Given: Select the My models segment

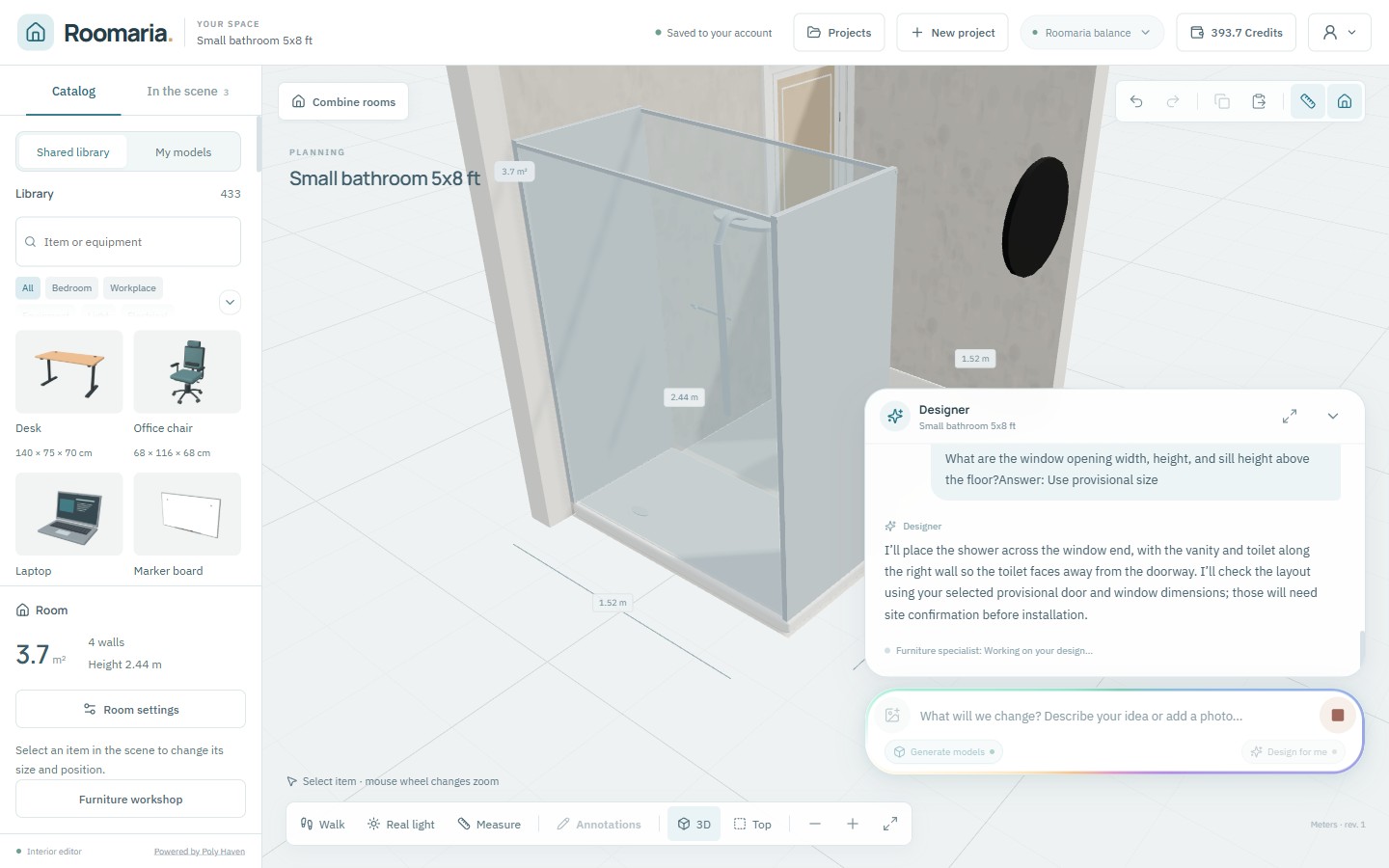Looking at the screenshot, I should coord(183,151).
